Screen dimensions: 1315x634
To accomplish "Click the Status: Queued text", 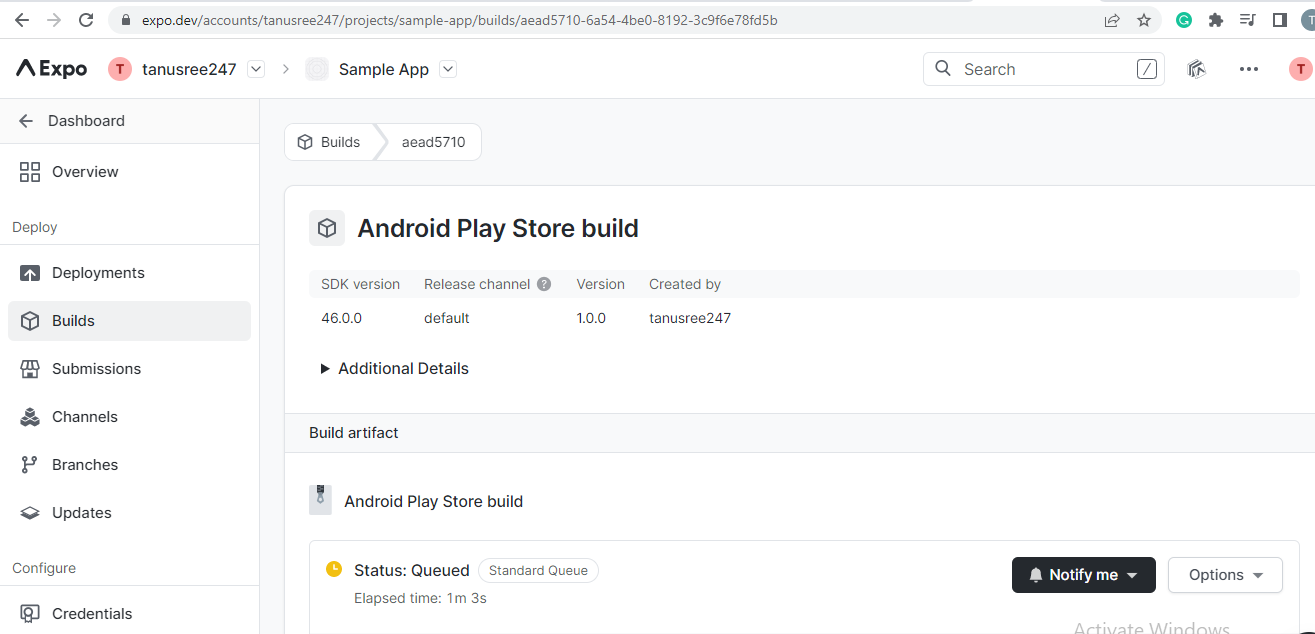I will click(x=412, y=570).
